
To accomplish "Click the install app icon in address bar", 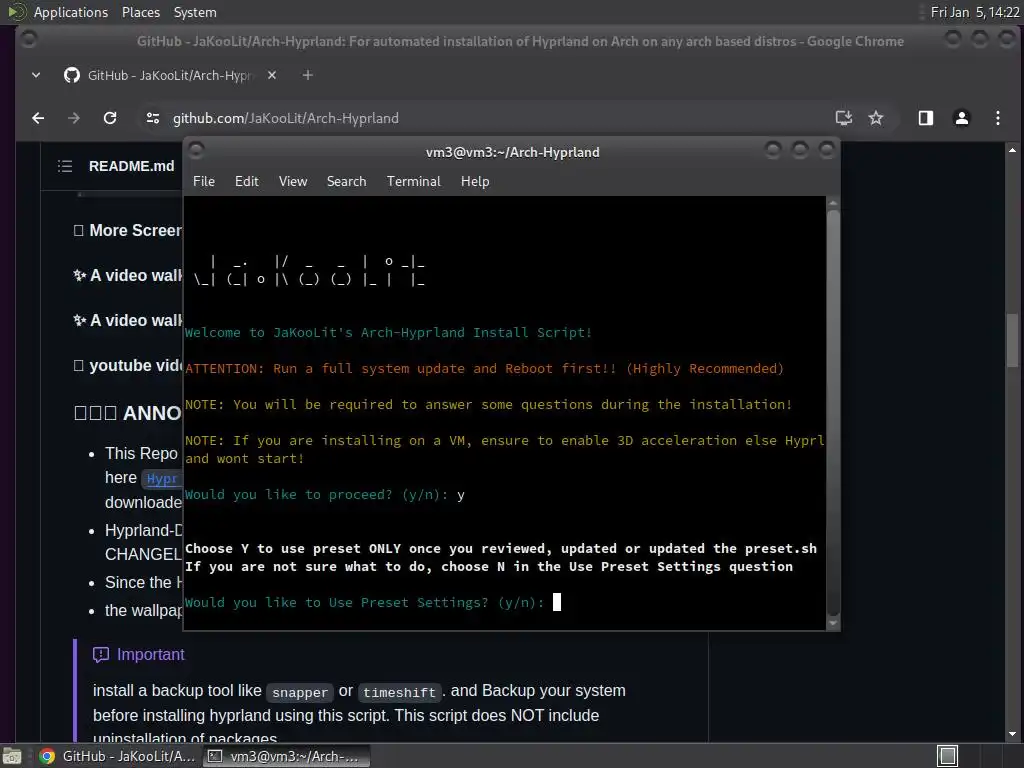I will 844,118.
